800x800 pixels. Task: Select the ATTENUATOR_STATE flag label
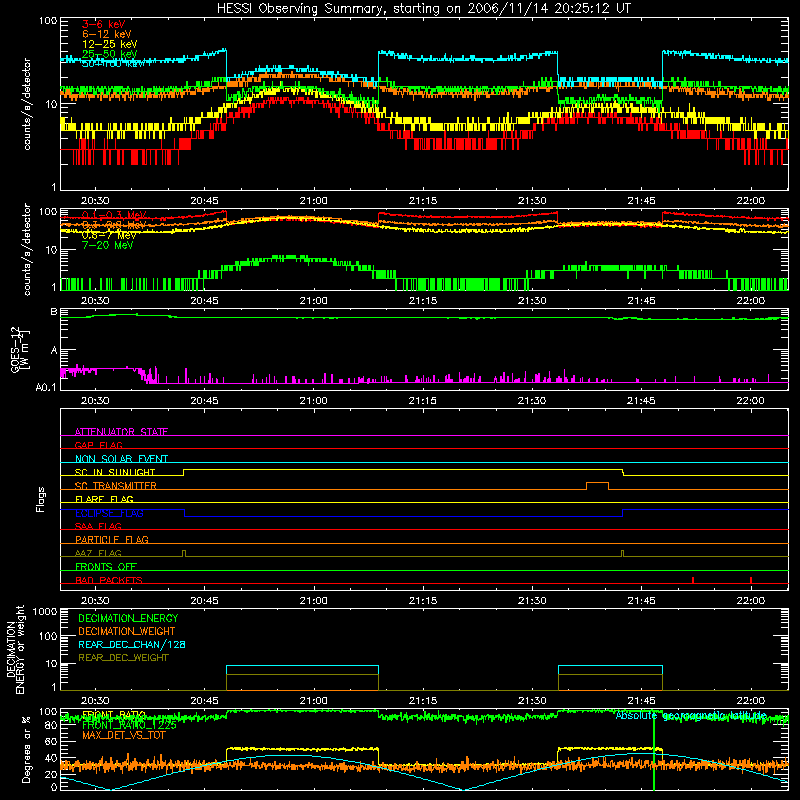pyautogui.click(x=121, y=432)
